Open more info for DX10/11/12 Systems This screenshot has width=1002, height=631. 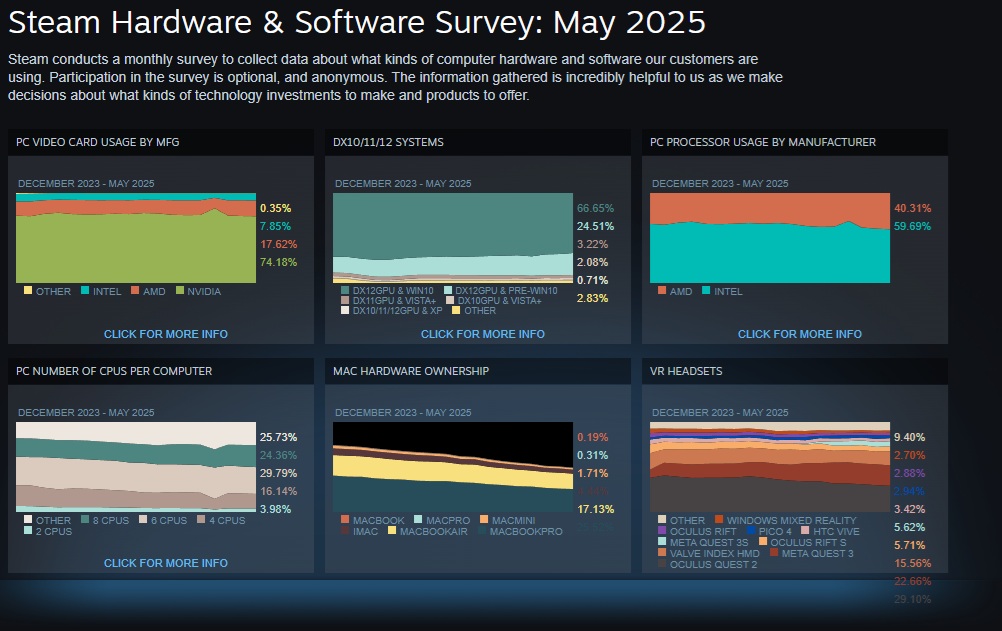click(x=482, y=334)
